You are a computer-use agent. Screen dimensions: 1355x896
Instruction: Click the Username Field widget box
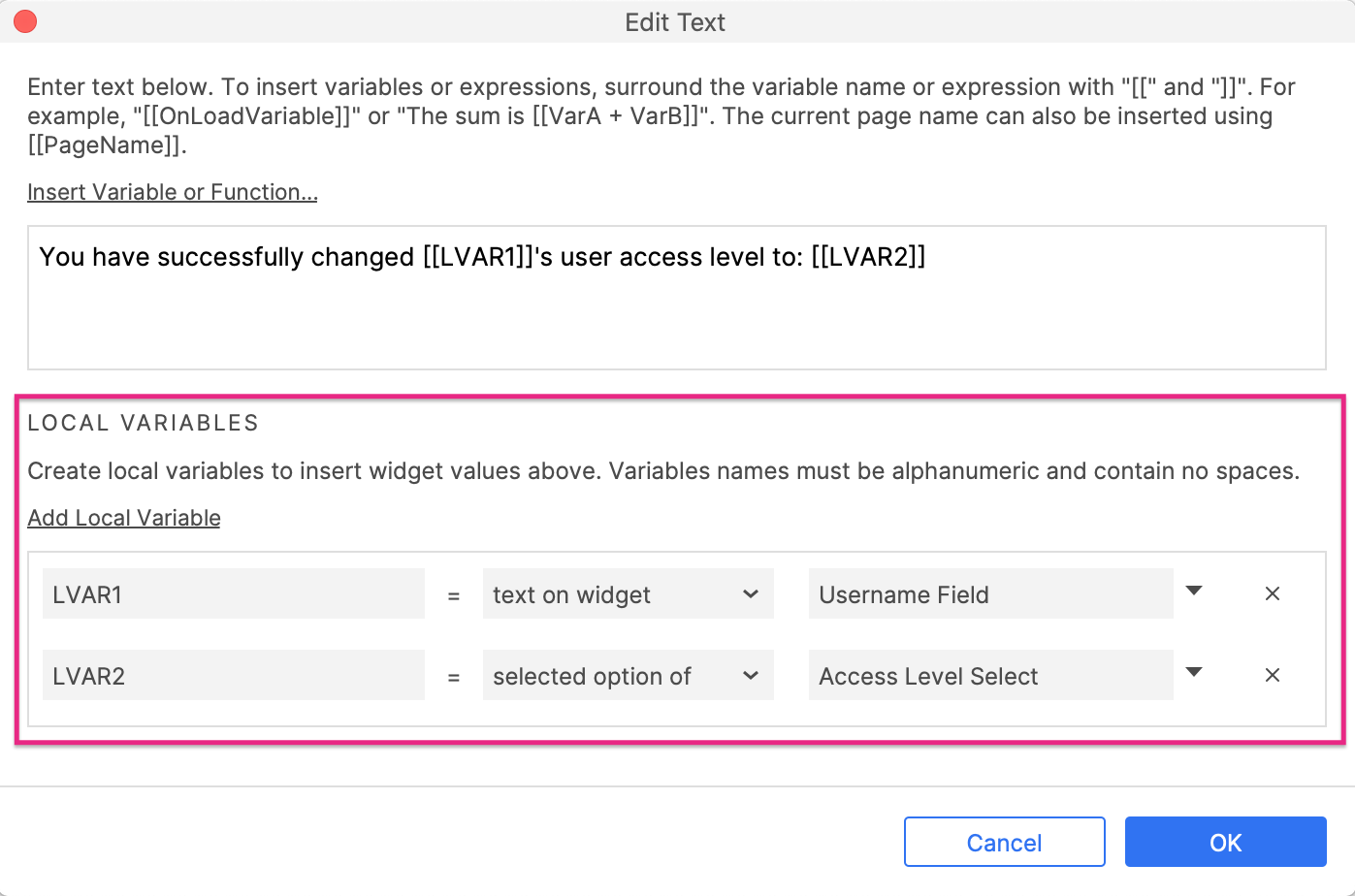pos(990,594)
